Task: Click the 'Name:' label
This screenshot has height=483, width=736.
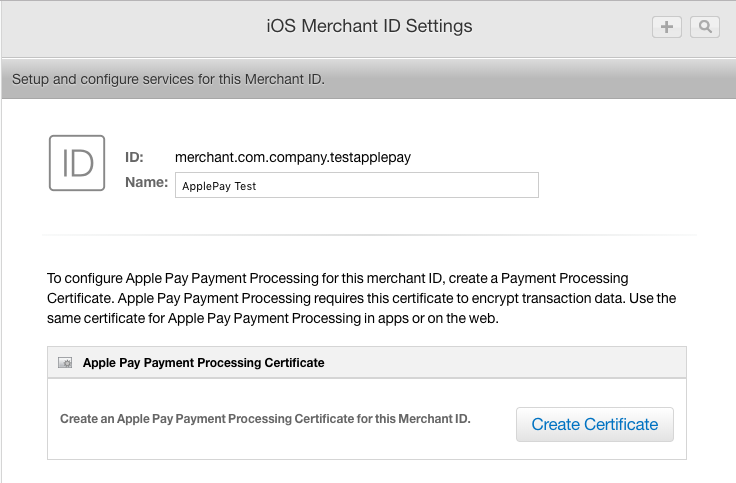Action: pyautogui.click(x=146, y=183)
